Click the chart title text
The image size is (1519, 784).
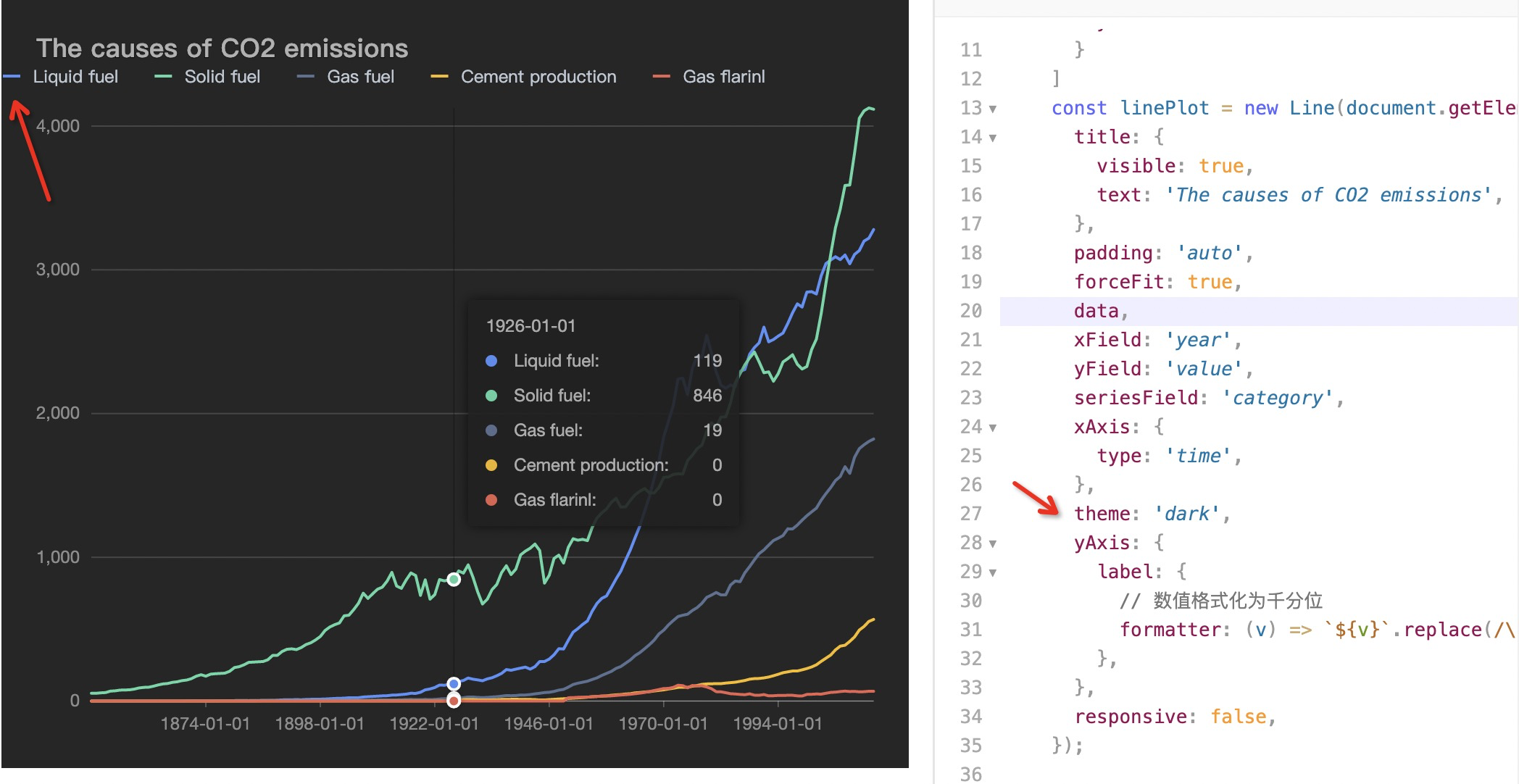(222, 48)
